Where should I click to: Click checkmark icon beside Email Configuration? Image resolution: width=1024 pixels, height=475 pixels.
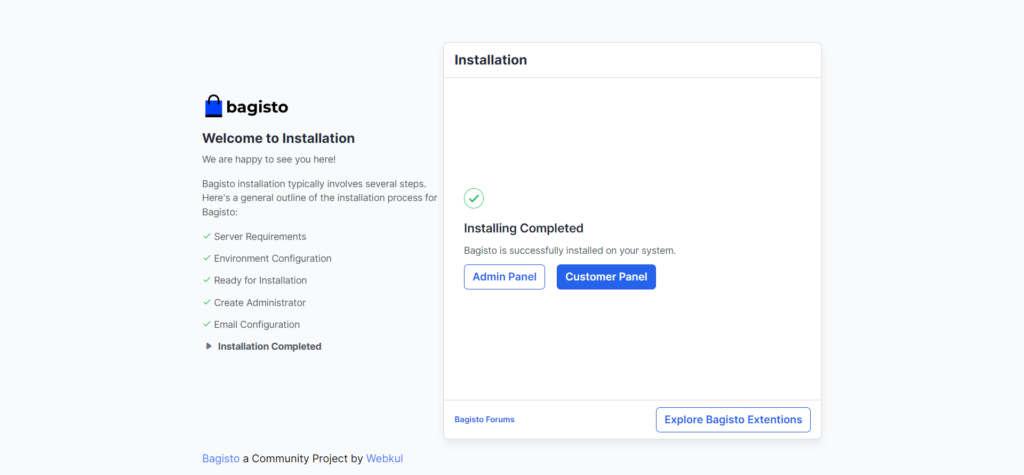[207, 324]
